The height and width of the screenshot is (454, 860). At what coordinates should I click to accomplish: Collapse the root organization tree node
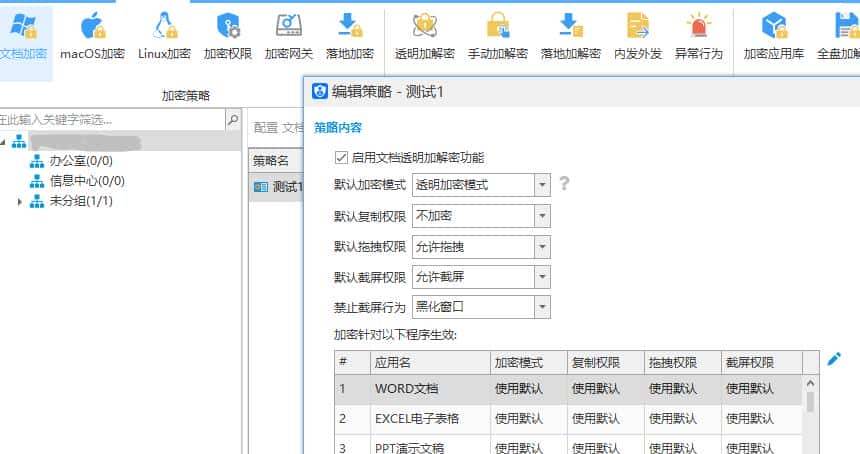coord(3,142)
